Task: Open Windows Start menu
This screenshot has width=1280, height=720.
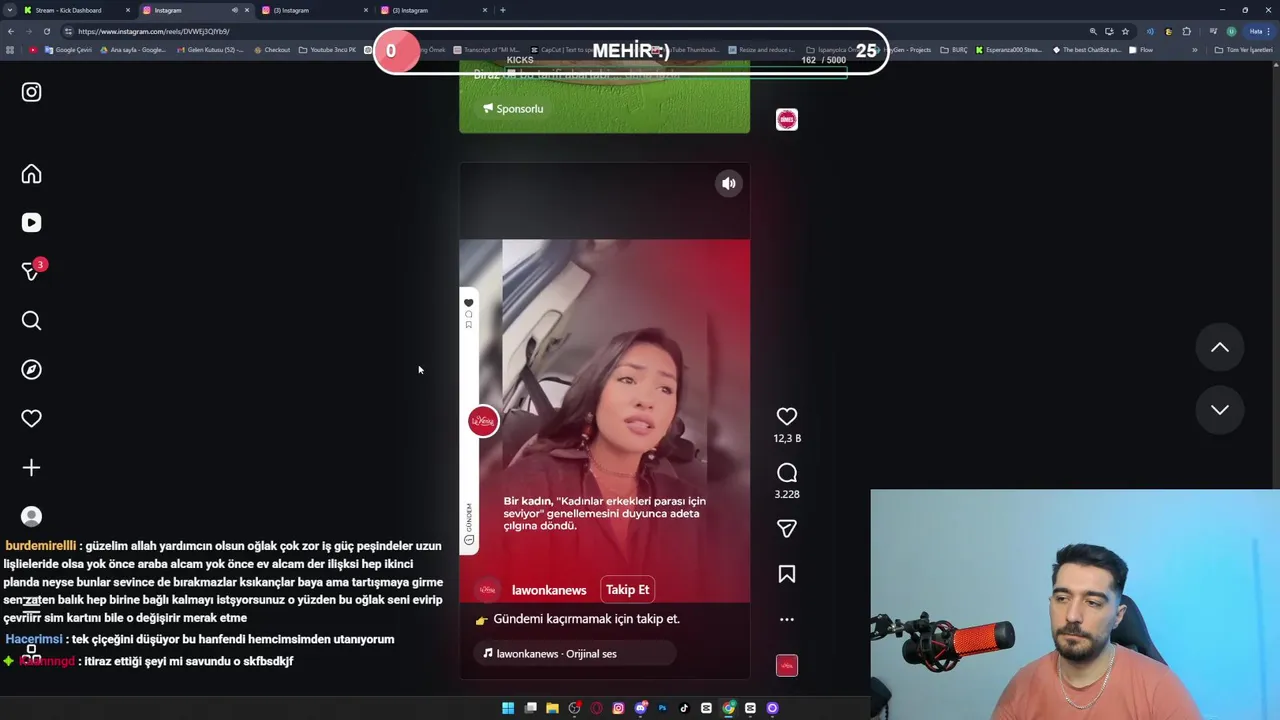Action: pyautogui.click(x=508, y=708)
